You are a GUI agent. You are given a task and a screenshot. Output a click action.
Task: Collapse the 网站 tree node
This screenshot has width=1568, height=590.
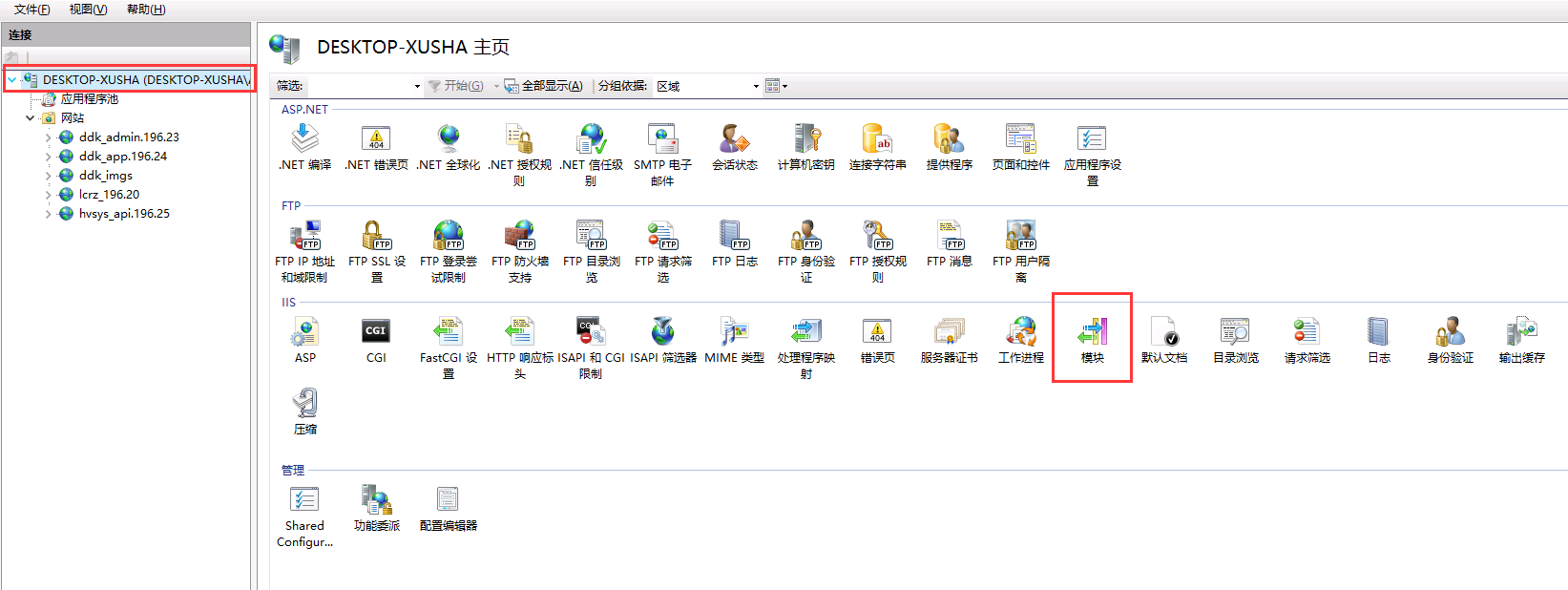(31, 118)
